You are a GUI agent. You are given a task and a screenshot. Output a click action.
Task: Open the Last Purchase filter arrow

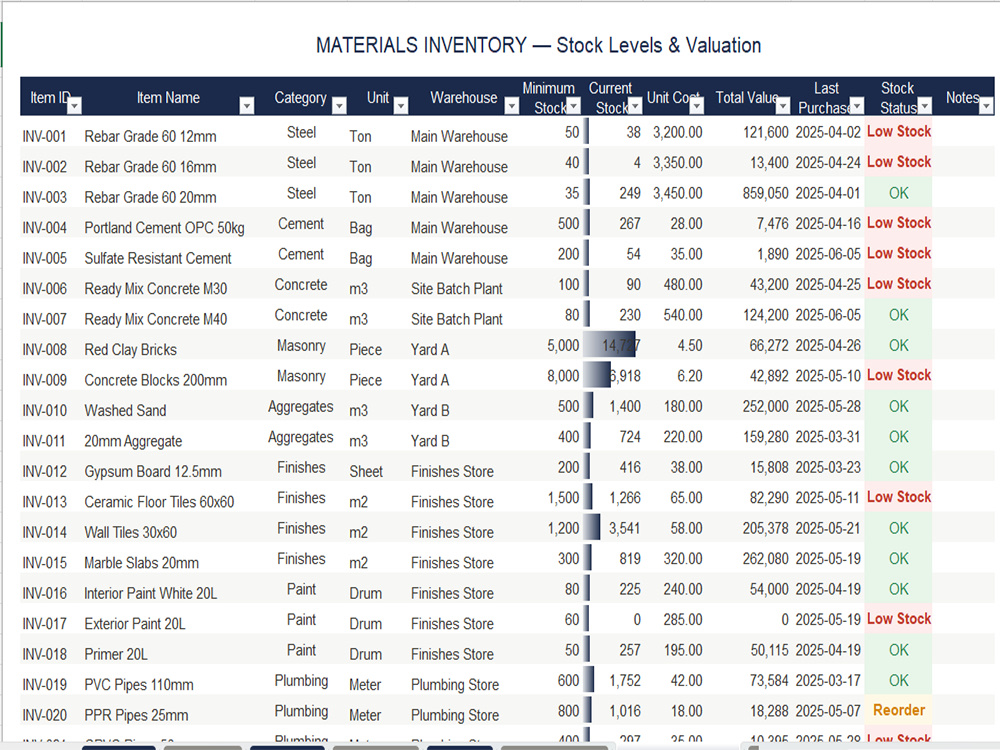(857, 106)
